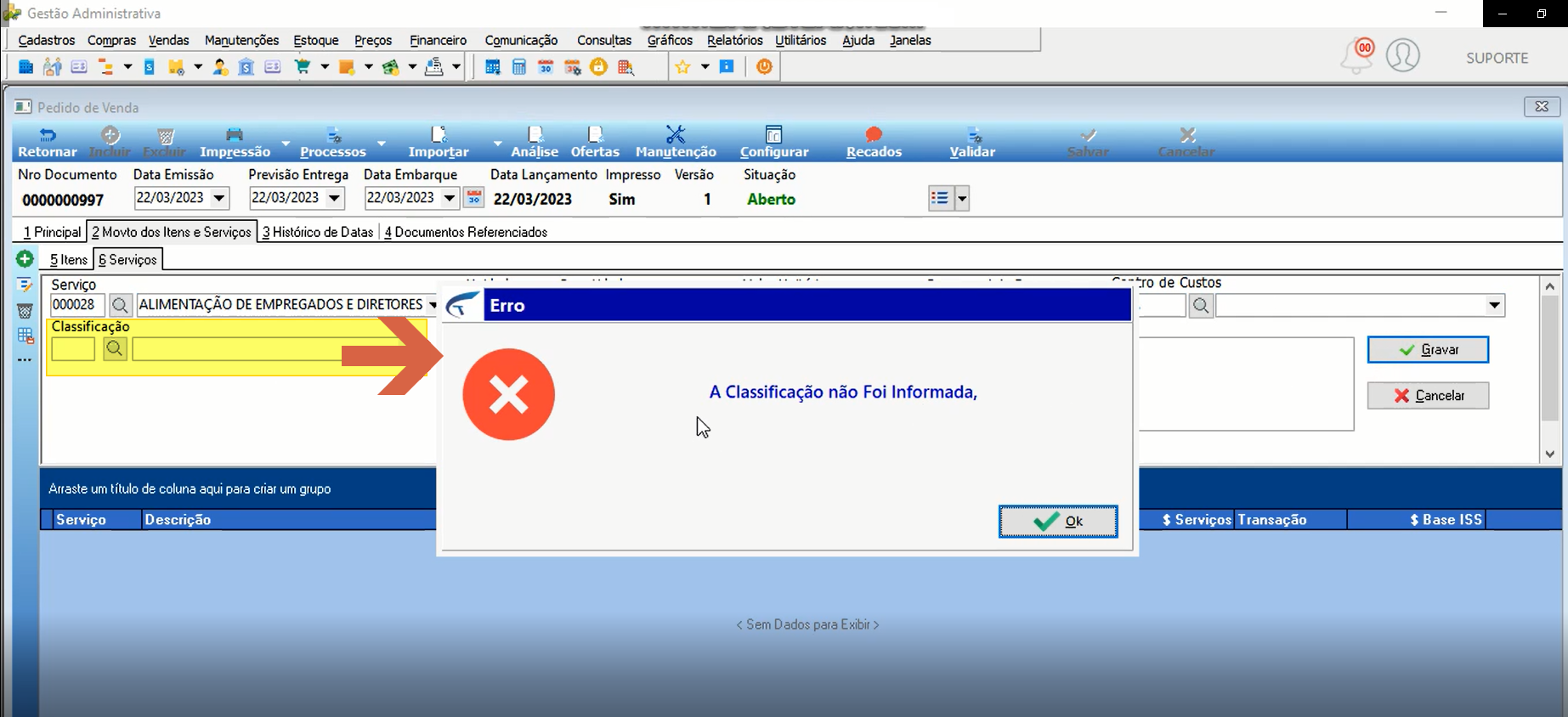Click the green money bills icon
The height and width of the screenshot is (717, 1568).
[x=391, y=66]
